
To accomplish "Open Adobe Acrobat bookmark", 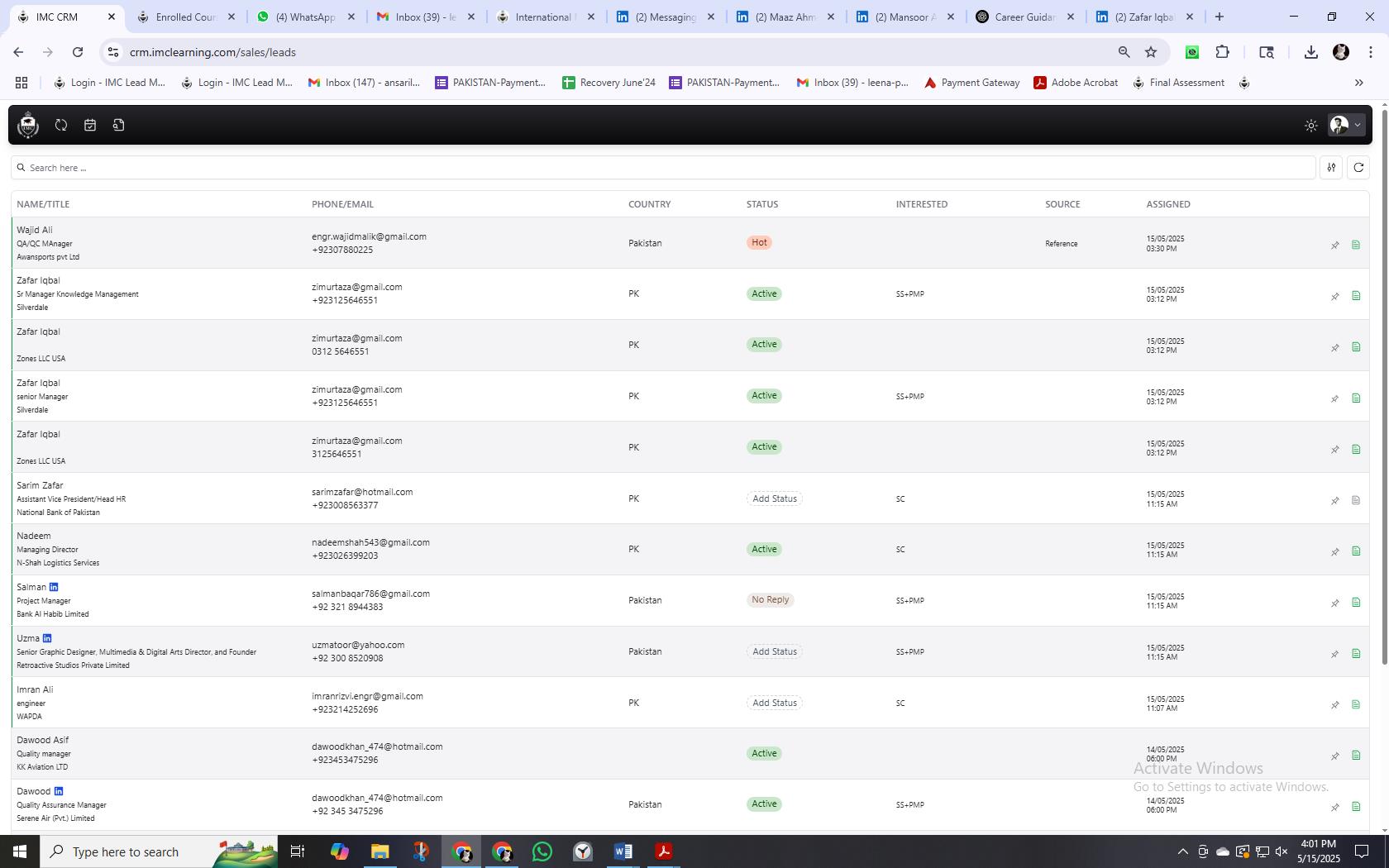I will click(1076, 83).
